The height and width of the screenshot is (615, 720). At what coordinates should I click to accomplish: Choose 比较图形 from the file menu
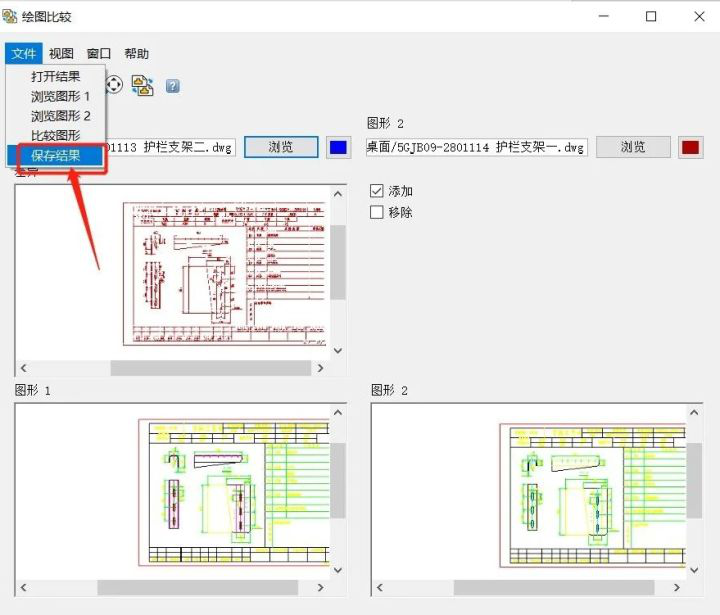55,135
